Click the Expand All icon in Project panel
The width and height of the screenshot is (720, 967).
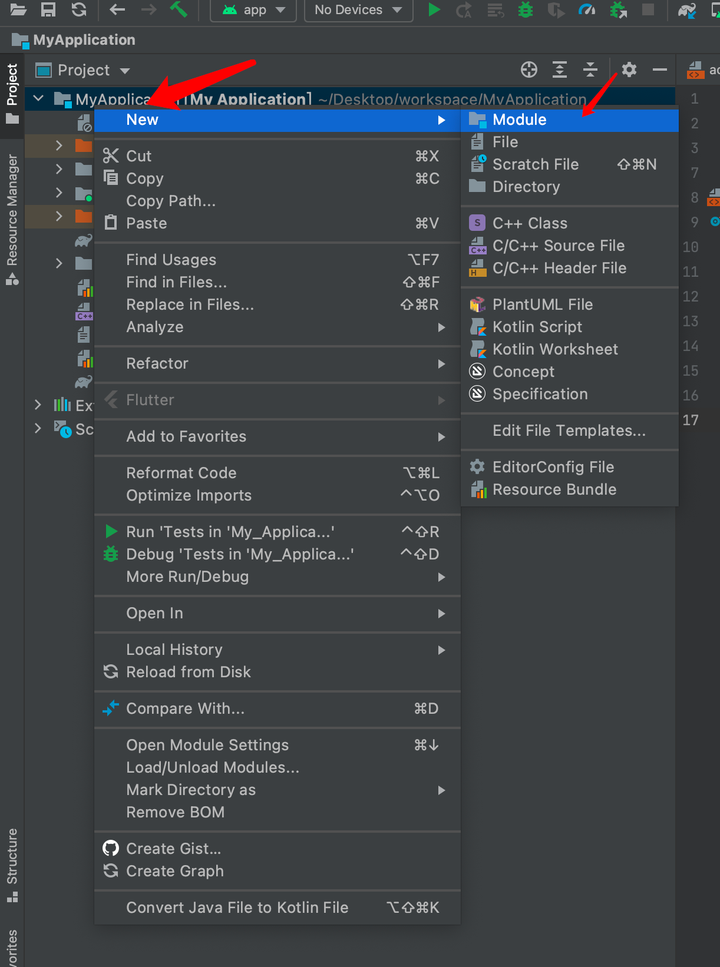pyautogui.click(x=560, y=70)
